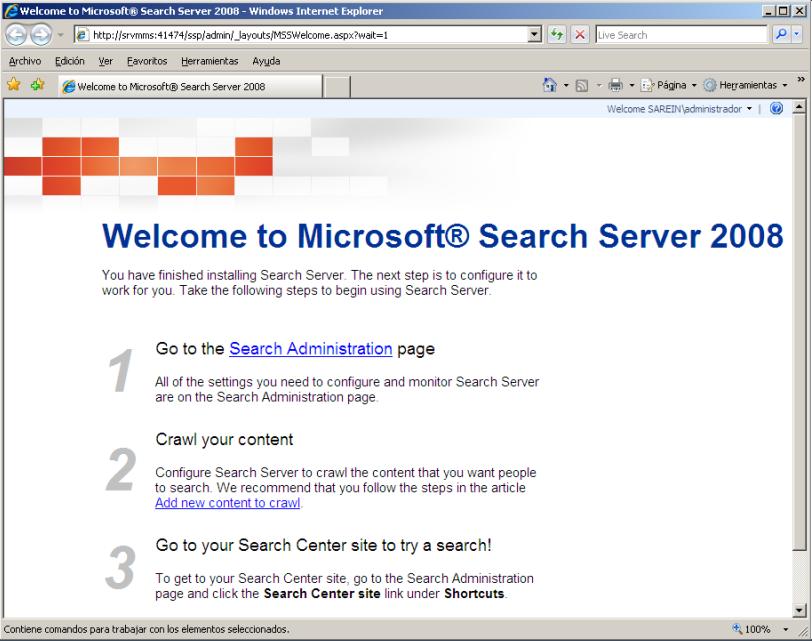Show more command bar items chevron

click(801, 79)
